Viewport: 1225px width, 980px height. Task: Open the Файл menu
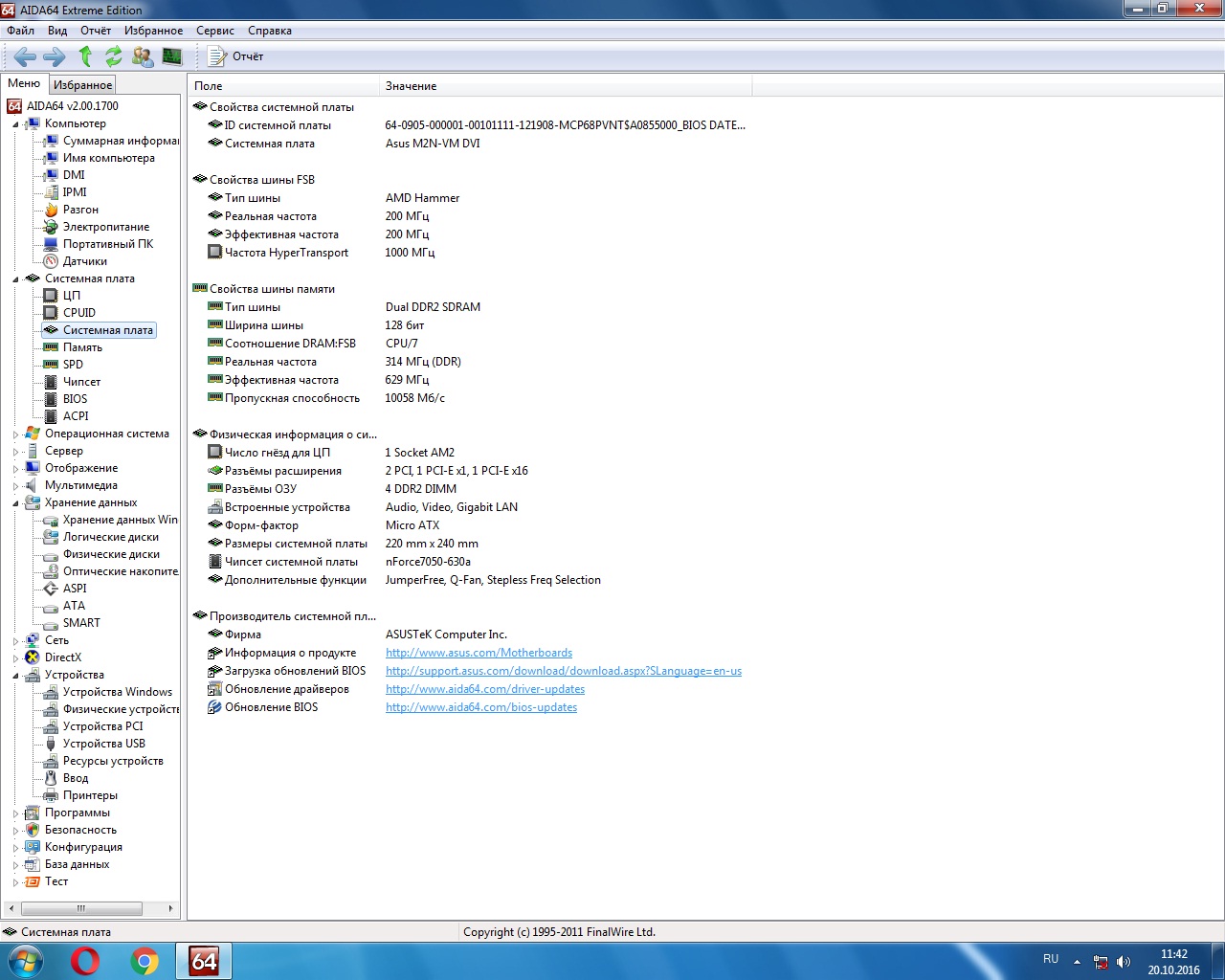tap(21, 31)
